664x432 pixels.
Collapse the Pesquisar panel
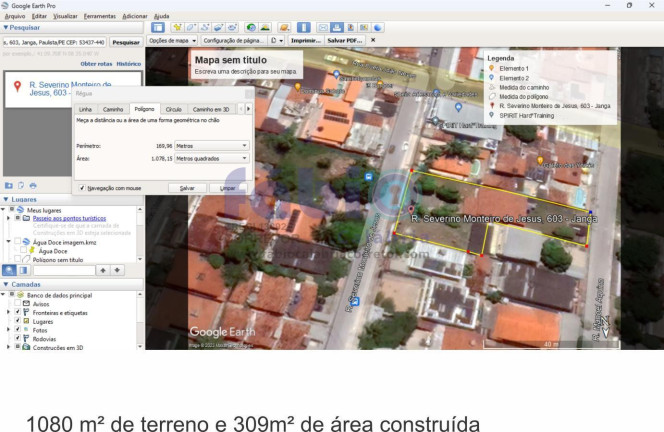click(x=6, y=28)
